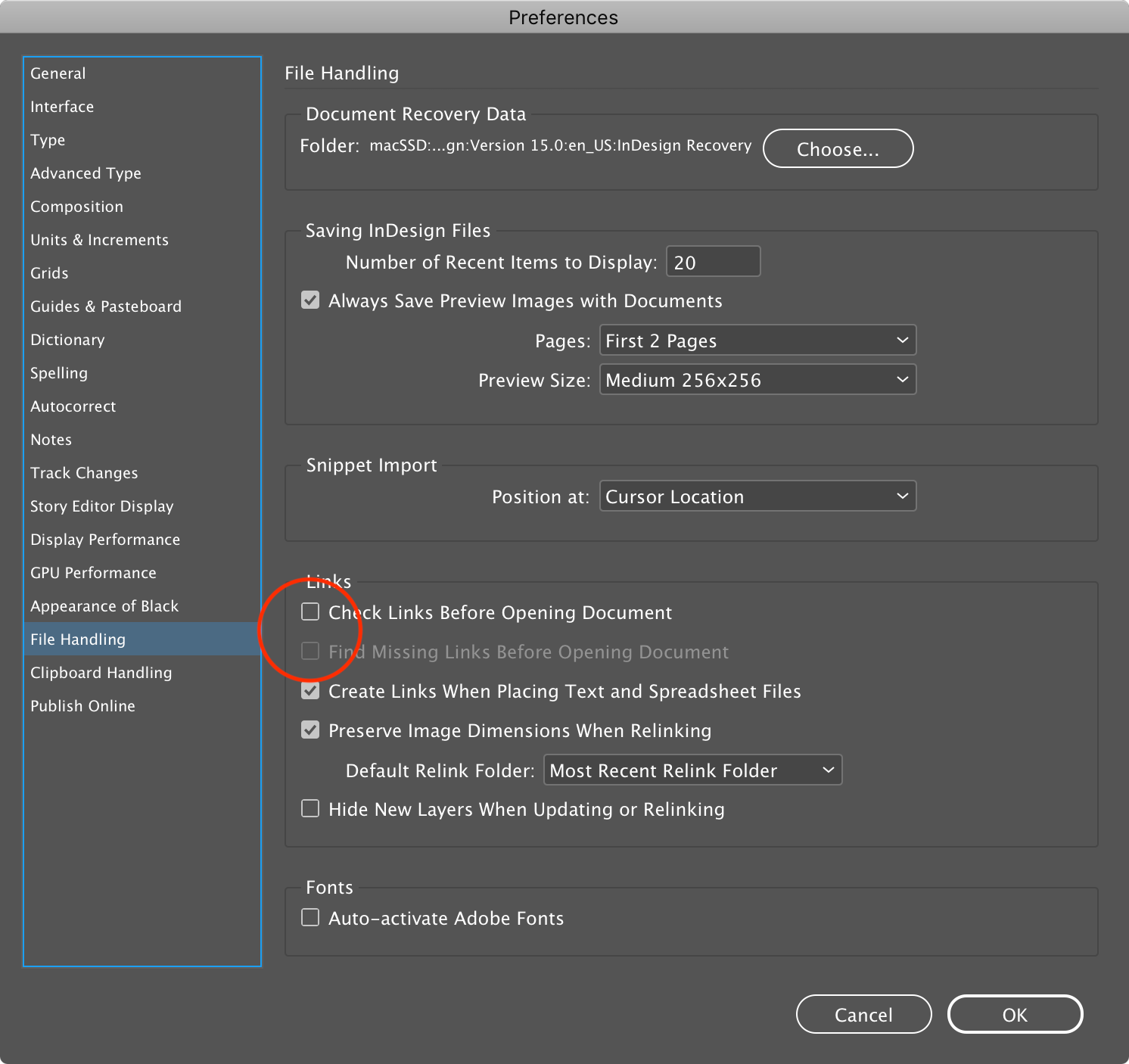Select the GPU Performance category

[x=93, y=572]
